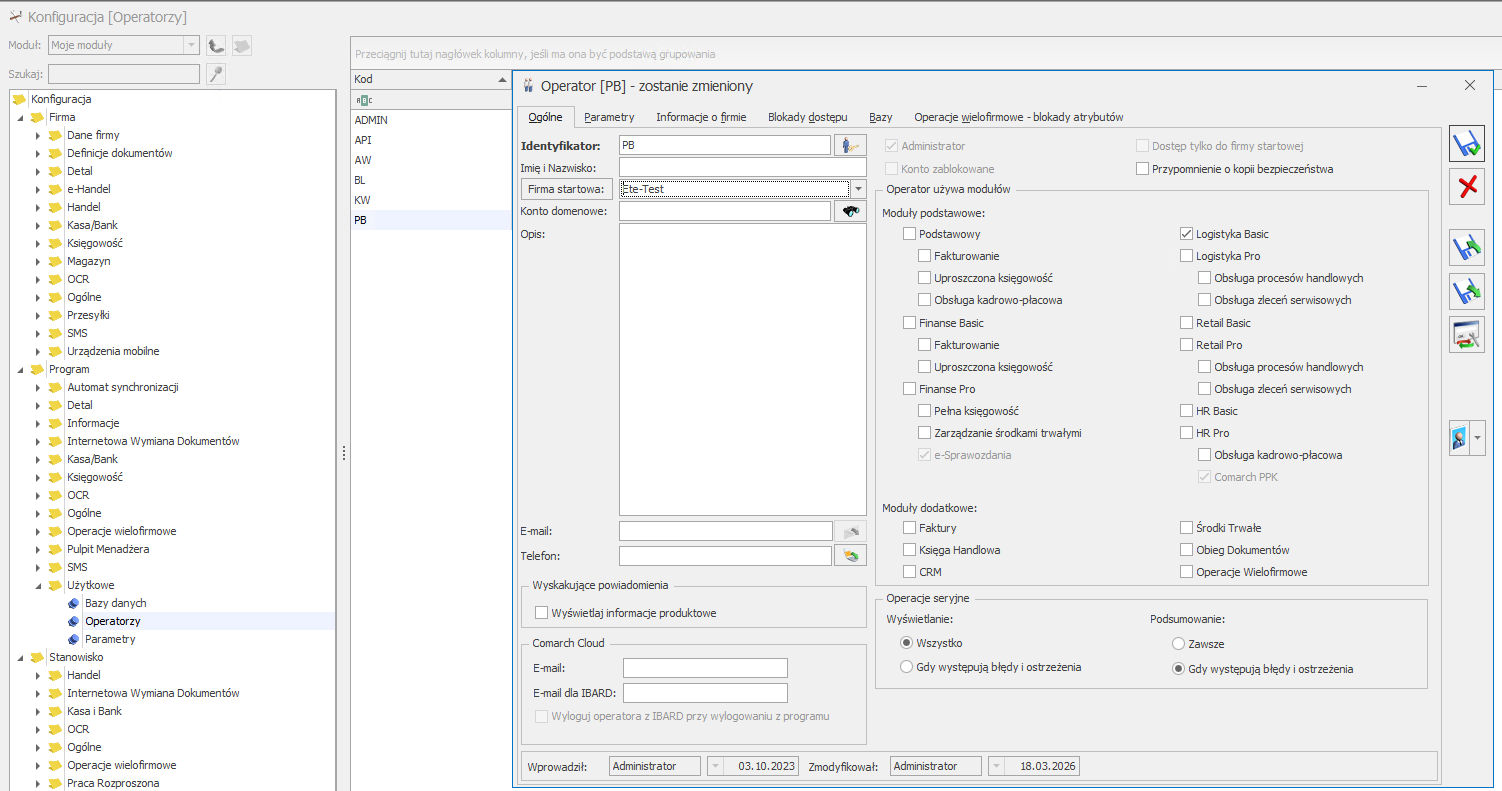1502x791 pixels.
Task: Click the Konfiguracja root folder icon
Action: pyautogui.click(x=19, y=99)
